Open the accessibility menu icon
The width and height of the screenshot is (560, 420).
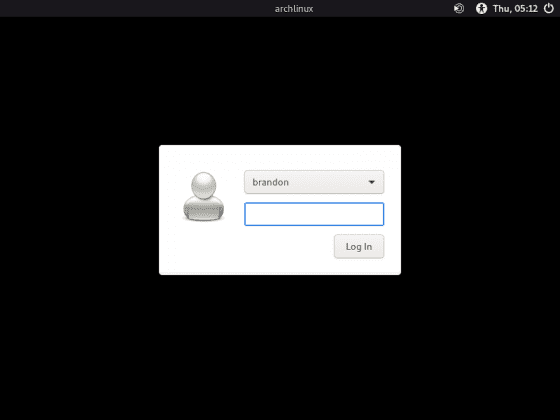tap(481, 8)
